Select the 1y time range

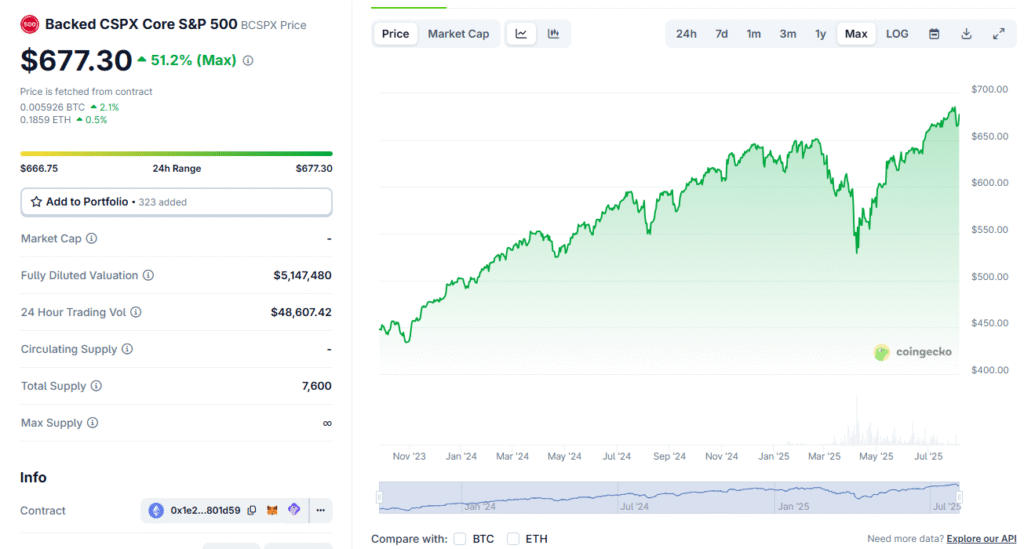(820, 34)
